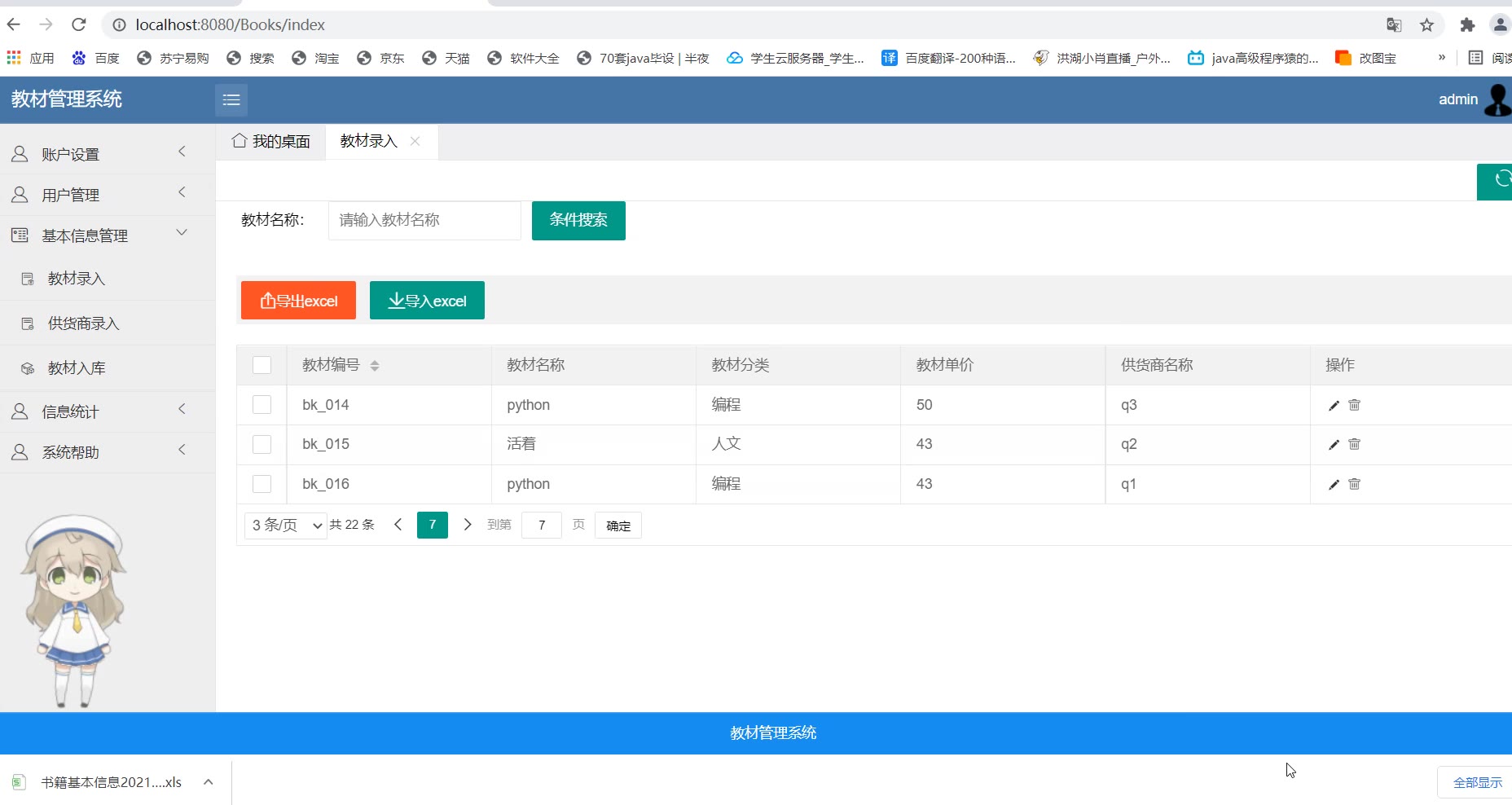This screenshot has height=805, width=1512.
Task: Toggle the sidebar with the hamburger menu icon
Action: (231, 100)
